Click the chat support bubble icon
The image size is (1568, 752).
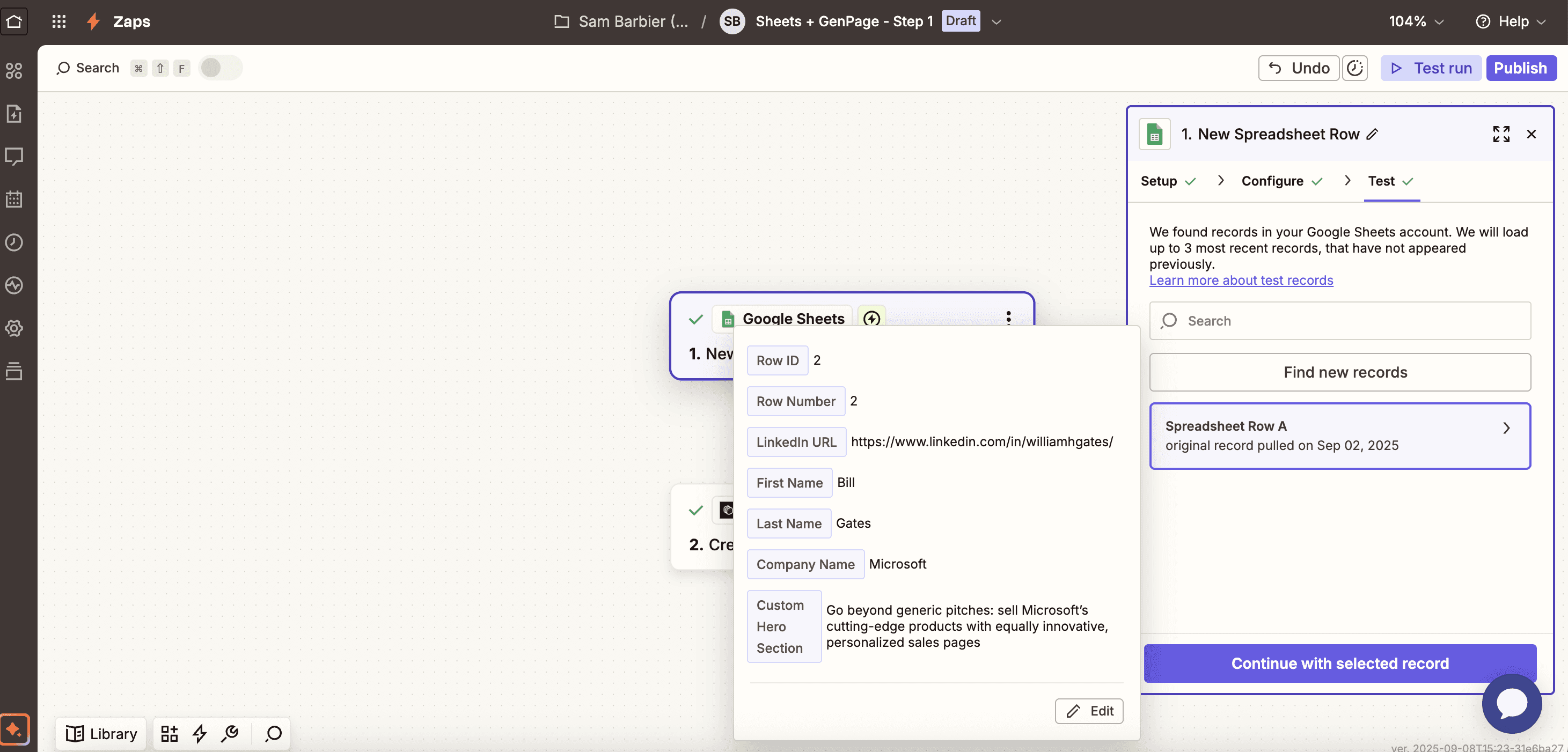tap(1512, 703)
